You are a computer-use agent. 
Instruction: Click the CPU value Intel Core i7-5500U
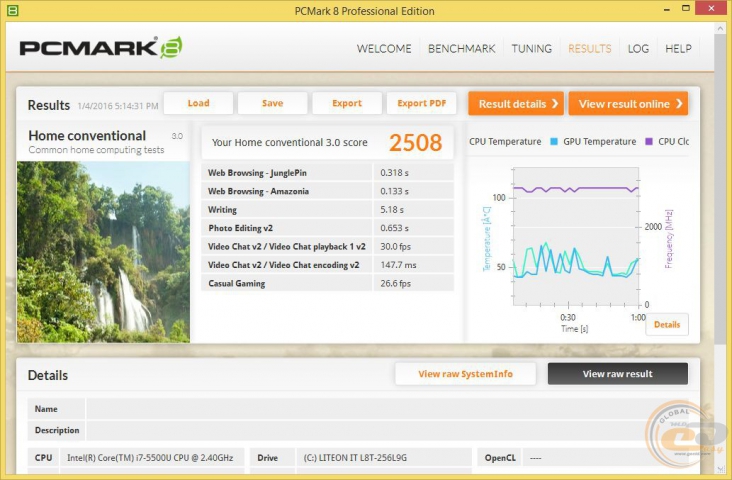(150, 458)
